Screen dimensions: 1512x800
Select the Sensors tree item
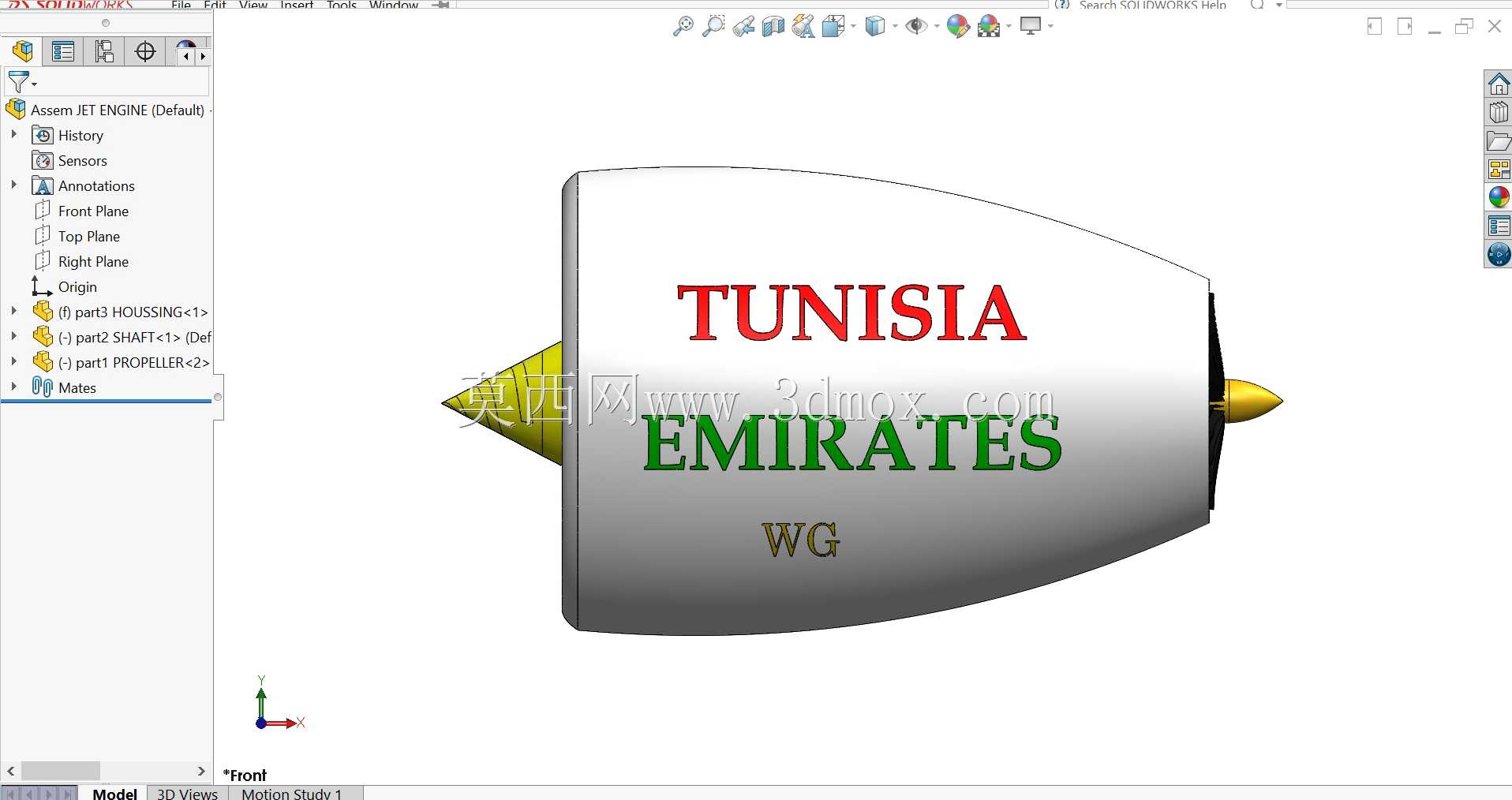(69, 160)
